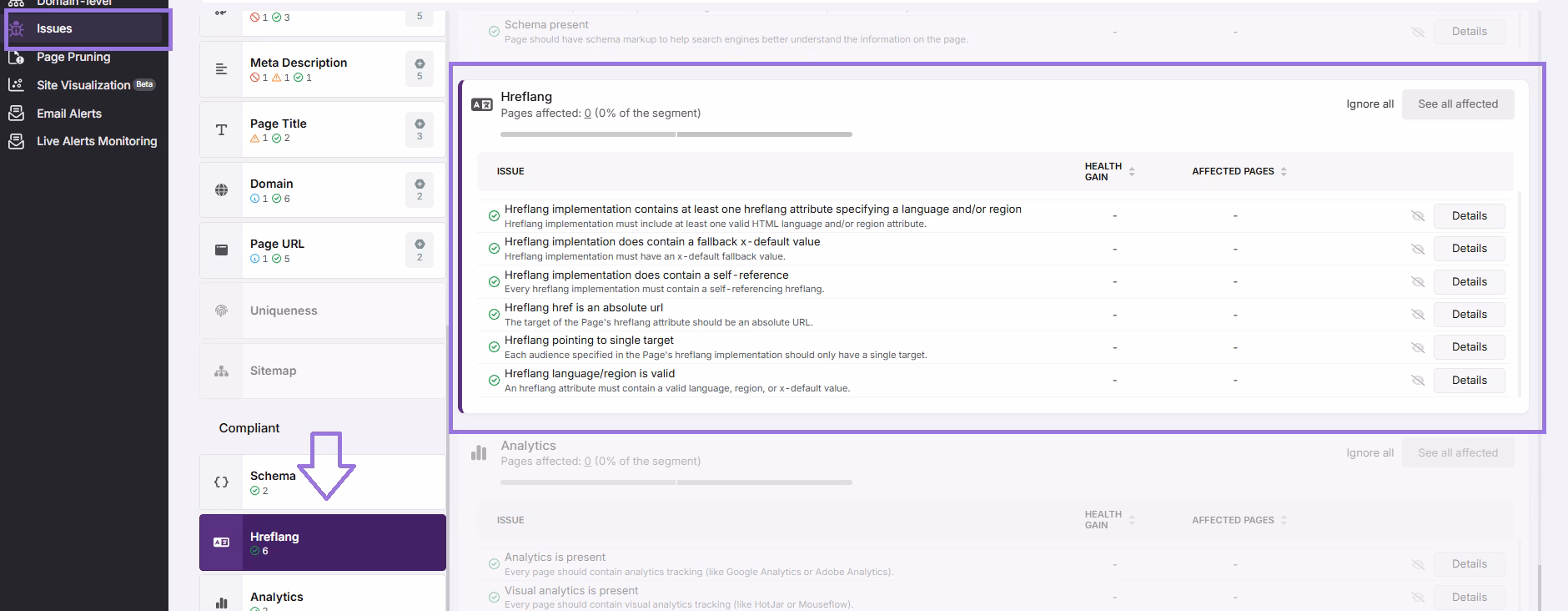Click the Live Alerts Monitoring icon
This screenshot has width=1568, height=611.
(16, 141)
